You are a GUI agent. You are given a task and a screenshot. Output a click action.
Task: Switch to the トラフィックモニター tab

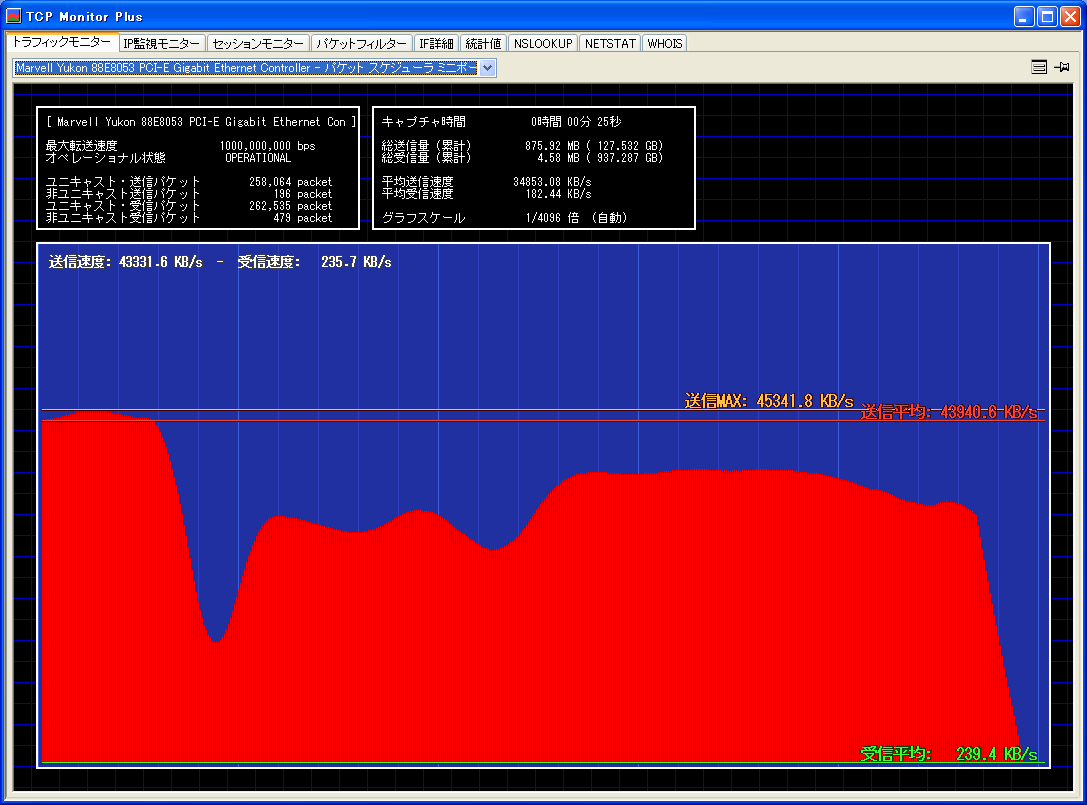[61, 43]
